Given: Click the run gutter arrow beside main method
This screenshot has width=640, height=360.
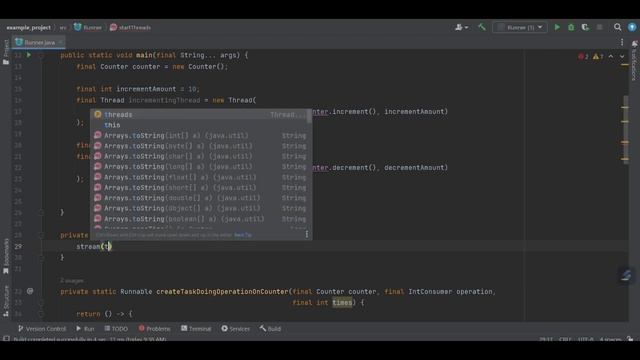Looking at the screenshot, I should pos(29,55).
